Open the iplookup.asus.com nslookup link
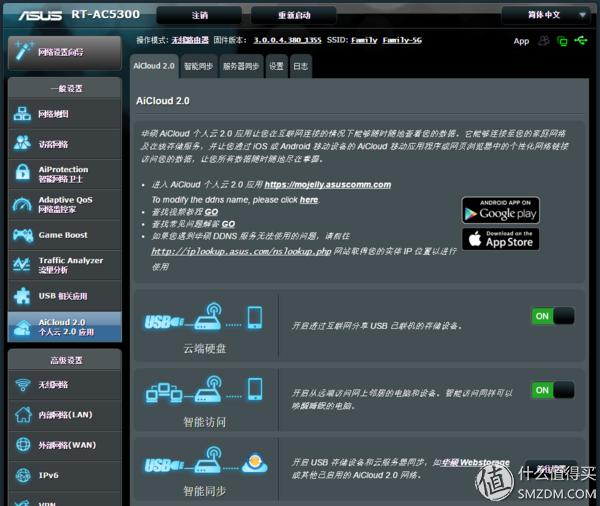The image size is (600, 506). click(241, 251)
